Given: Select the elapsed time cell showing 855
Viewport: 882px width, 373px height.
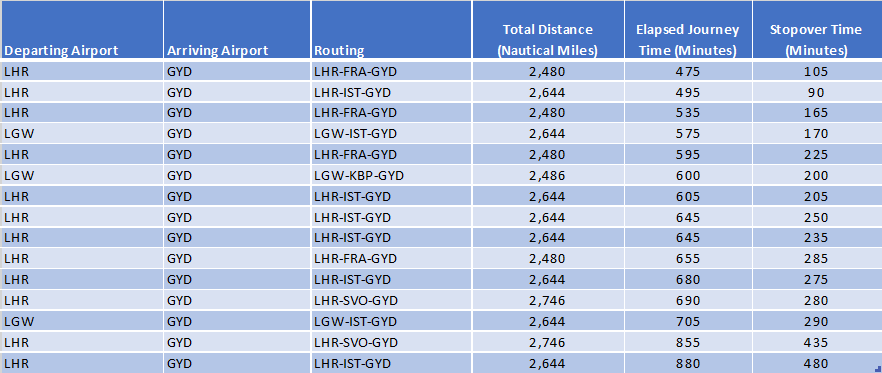Looking at the screenshot, I should coord(688,342).
